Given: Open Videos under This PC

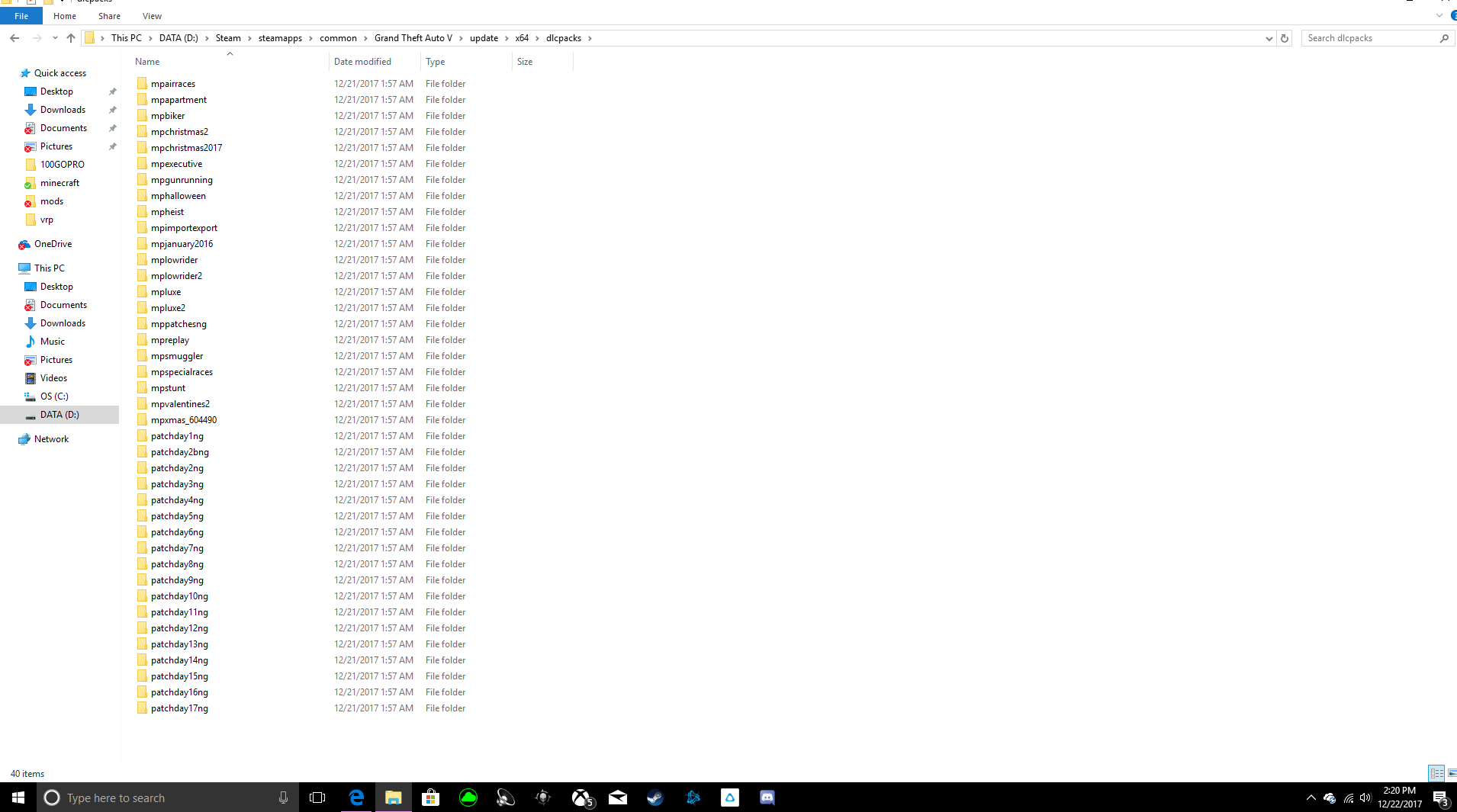Looking at the screenshot, I should coord(53,378).
